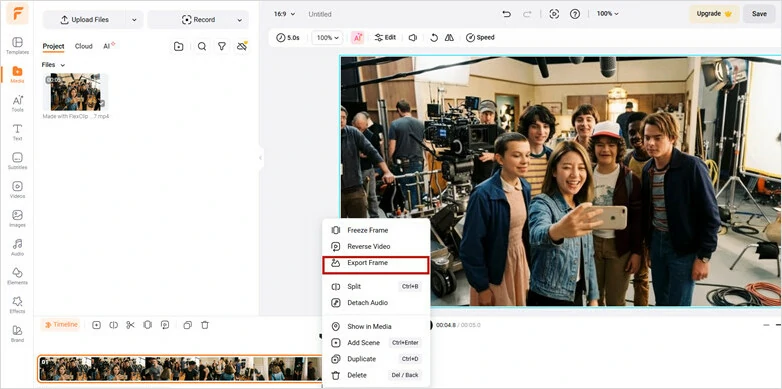Viewport: 782px width, 389px height.
Task: Open the Speed settings button
Action: (480, 37)
